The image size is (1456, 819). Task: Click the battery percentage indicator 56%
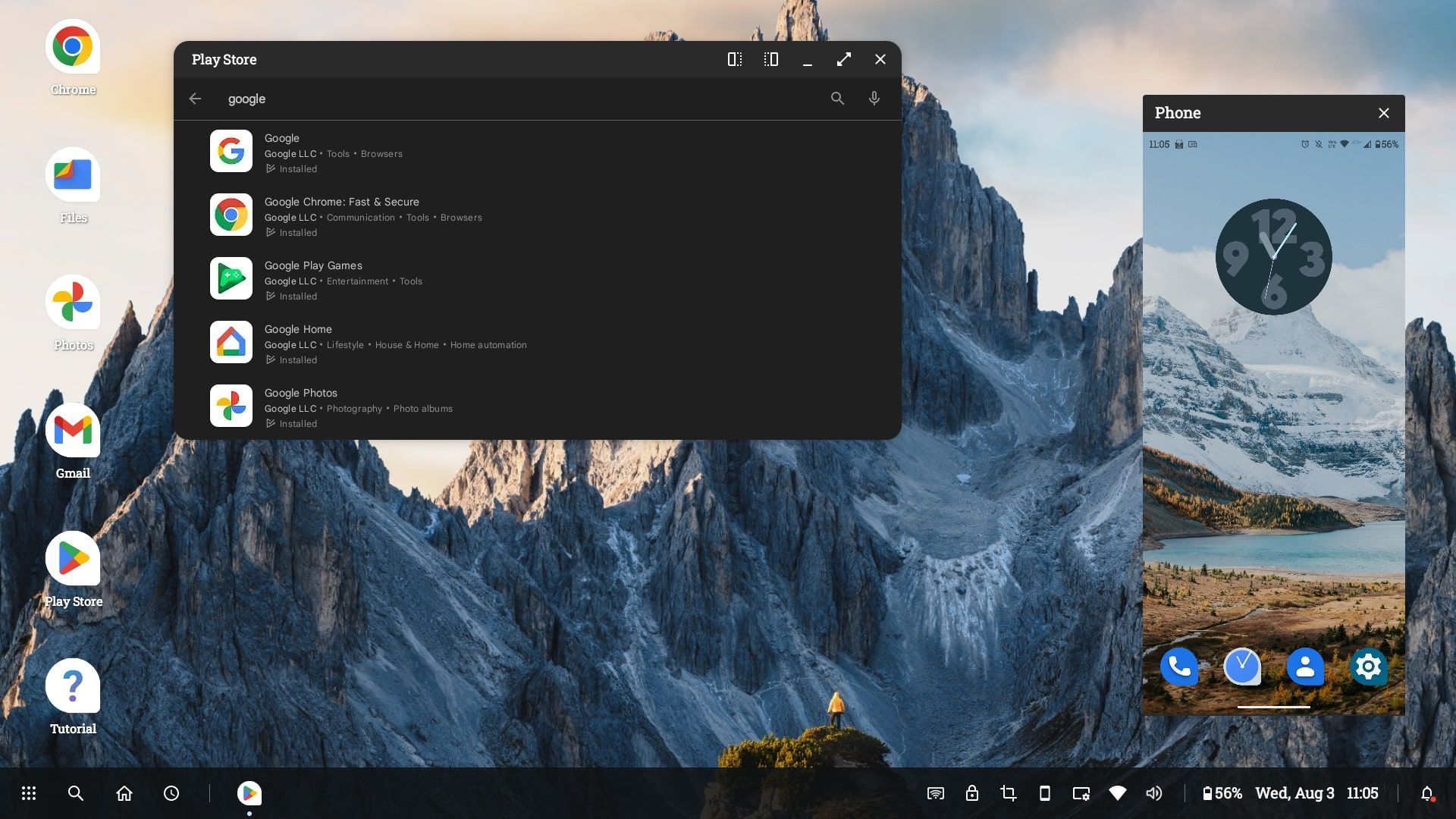pos(1220,793)
